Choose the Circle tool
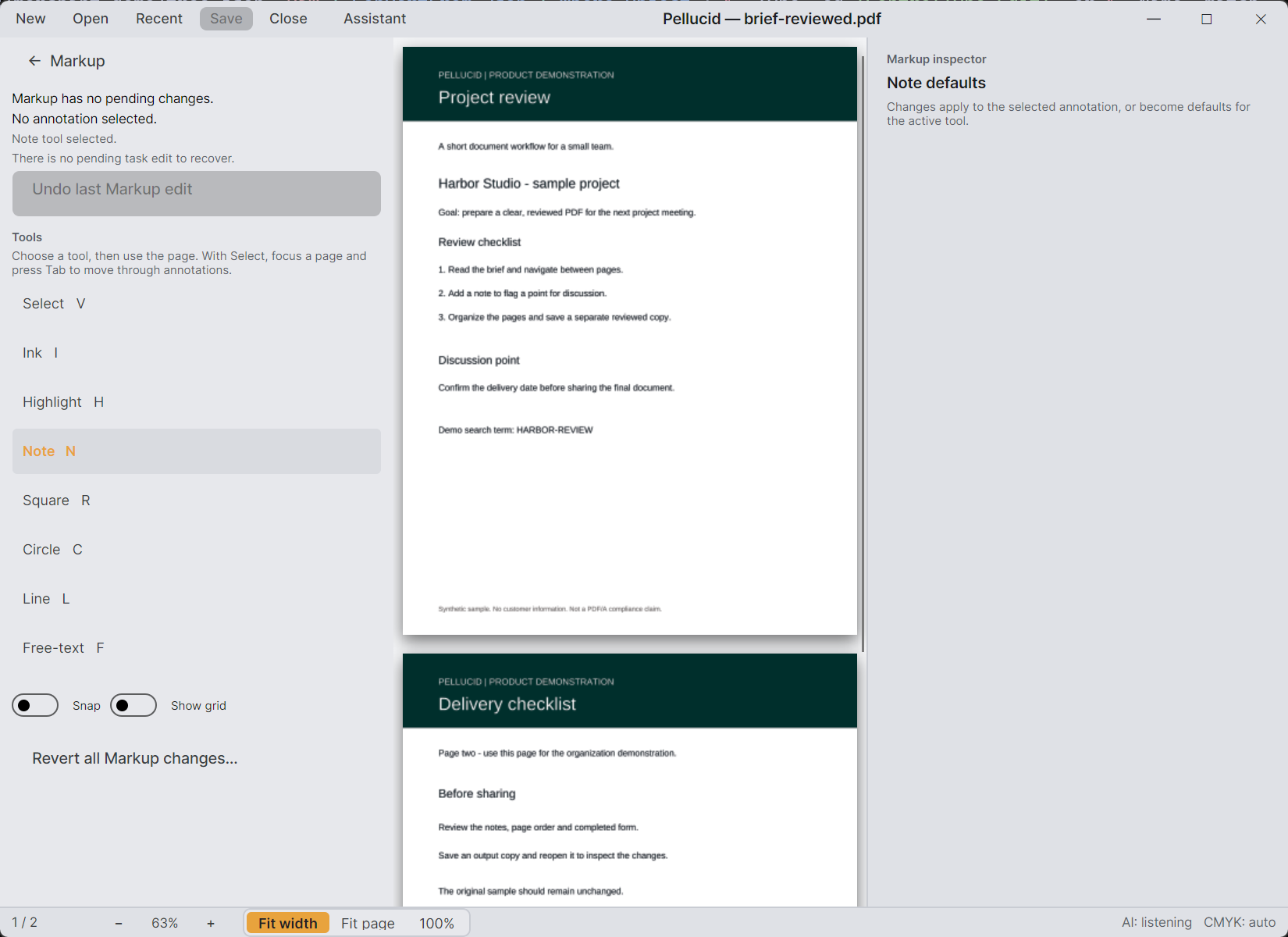The height and width of the screenshot is (937, 1288). (x=197, y=550)
